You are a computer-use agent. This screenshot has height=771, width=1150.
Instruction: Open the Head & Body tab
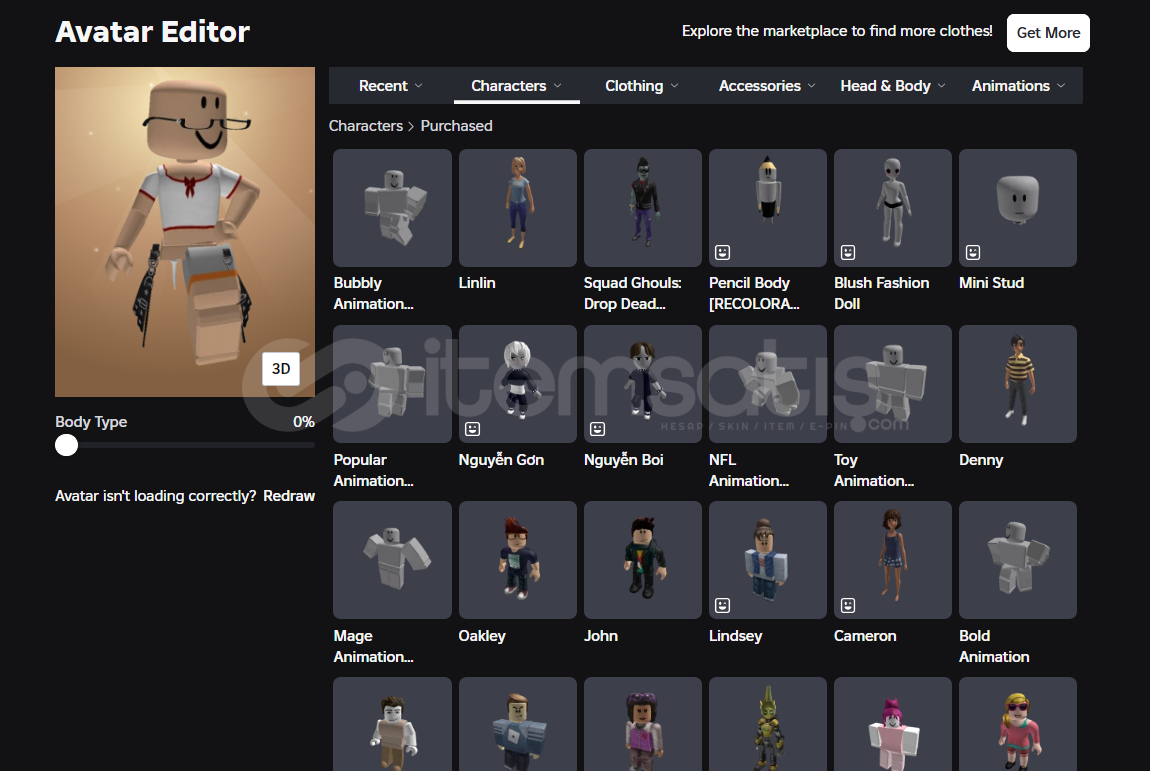892,86
